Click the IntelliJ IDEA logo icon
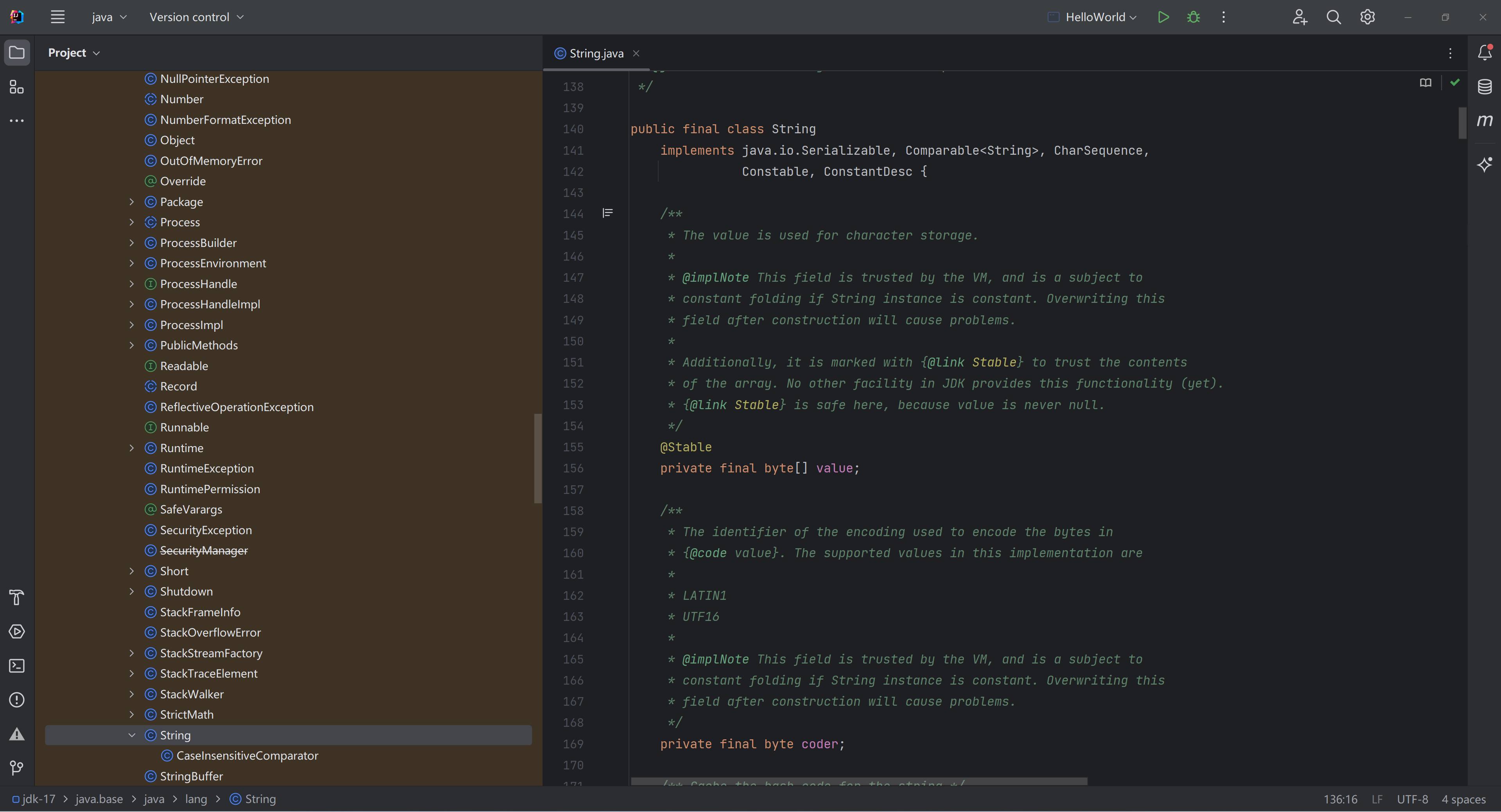Image resolution: width=1501 pixels, height=812 pixels. coord(17,17)
